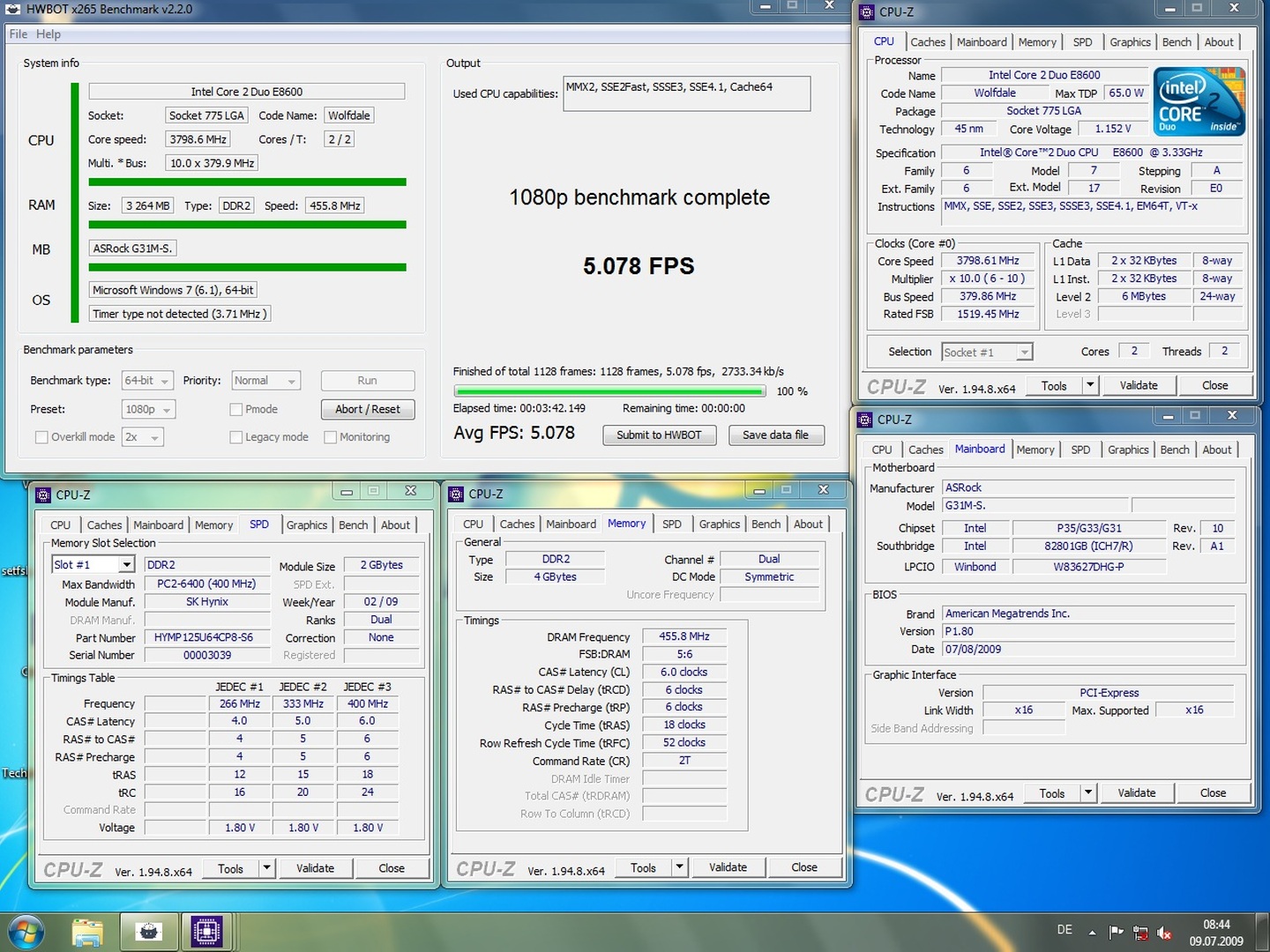This screenshot has width=1270, height=952.
Task: Click CPU-Z Mainboard window title icon
Action: 864,420
